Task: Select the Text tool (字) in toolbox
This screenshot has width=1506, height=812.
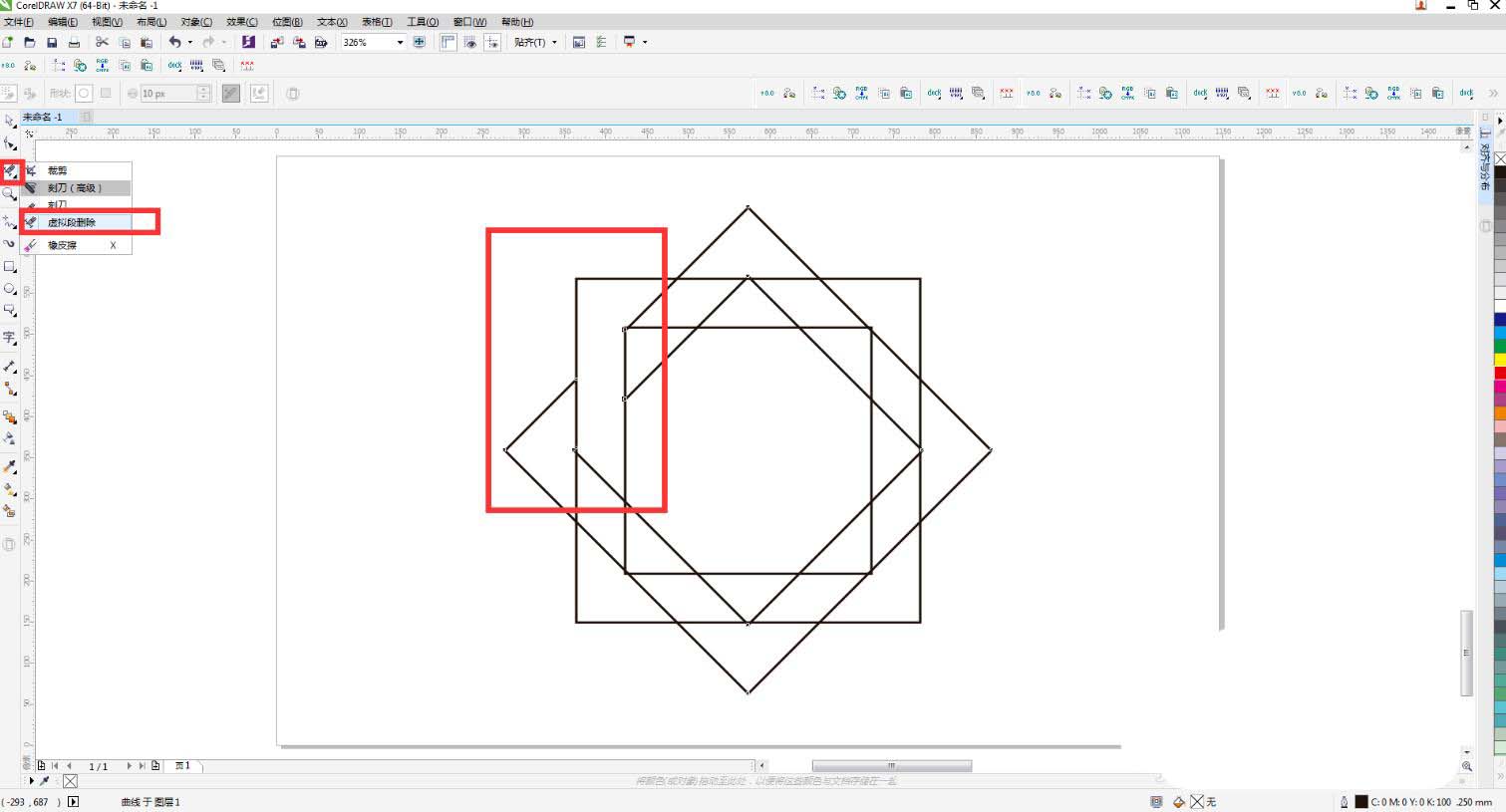Action: [x=9, y=338]
